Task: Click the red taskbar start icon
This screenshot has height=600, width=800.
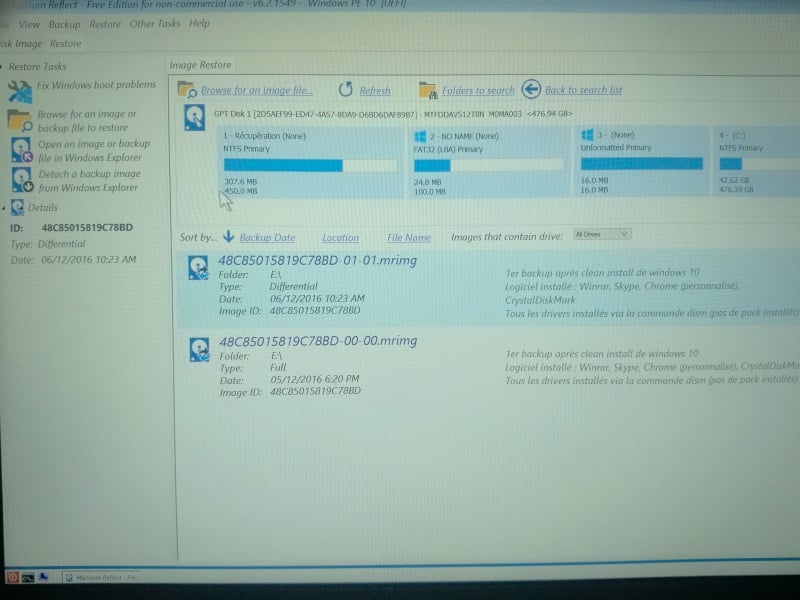Action: [13, 577]
